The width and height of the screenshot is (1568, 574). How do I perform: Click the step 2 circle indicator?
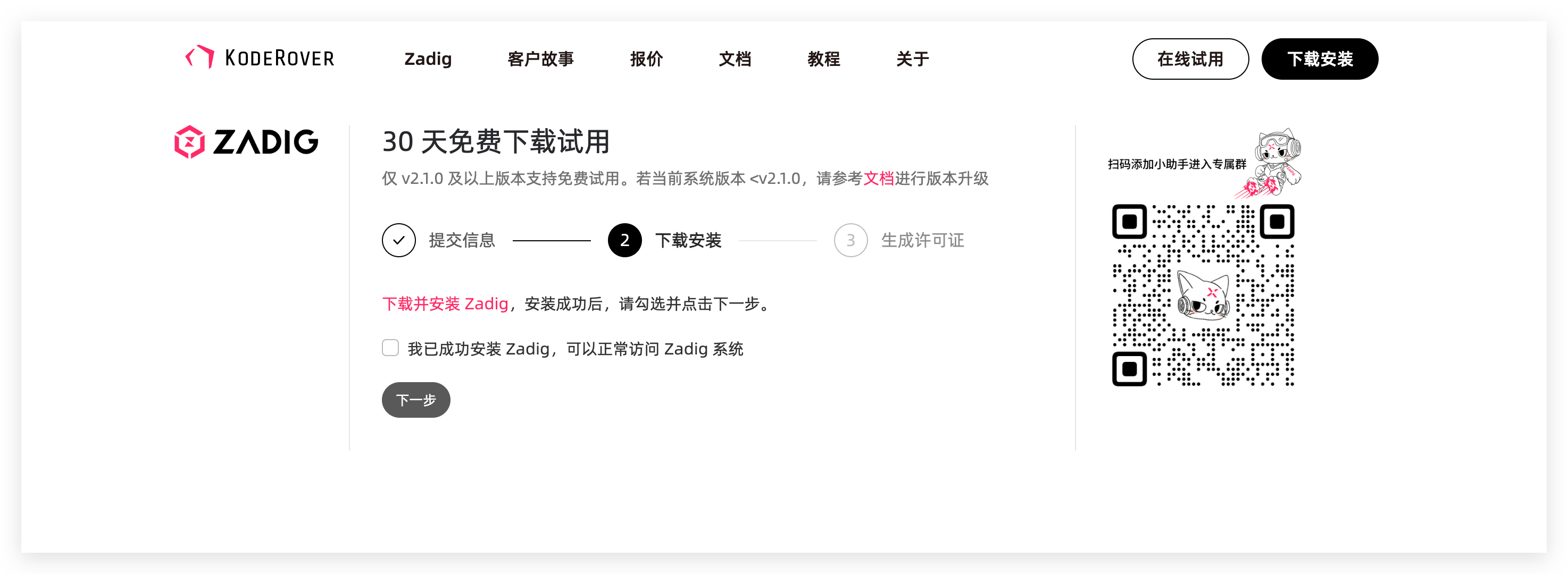pyautogui.click(x=624, y=240)
